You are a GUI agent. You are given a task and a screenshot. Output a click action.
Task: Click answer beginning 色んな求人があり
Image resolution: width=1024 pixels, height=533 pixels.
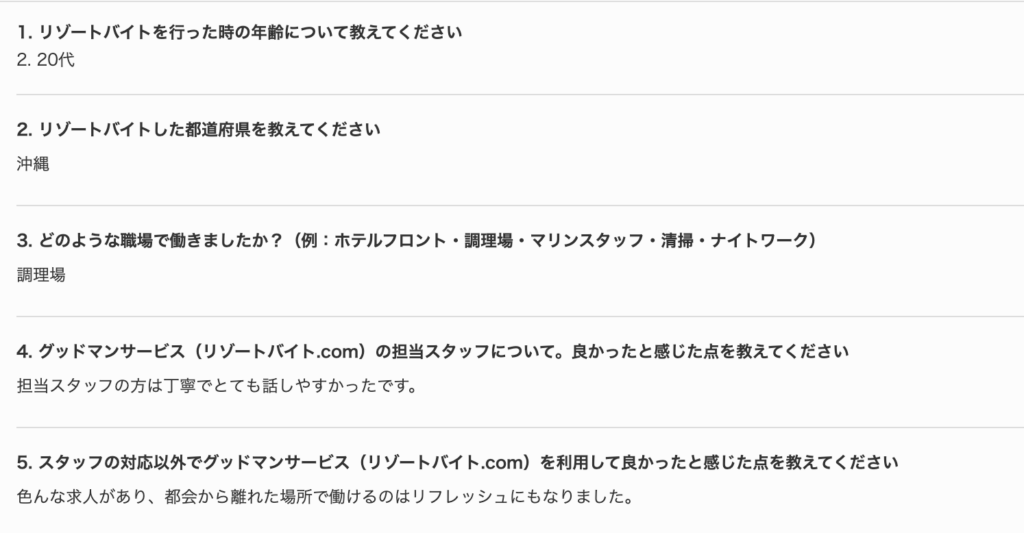pyautogui.click(x=325, y=497)
